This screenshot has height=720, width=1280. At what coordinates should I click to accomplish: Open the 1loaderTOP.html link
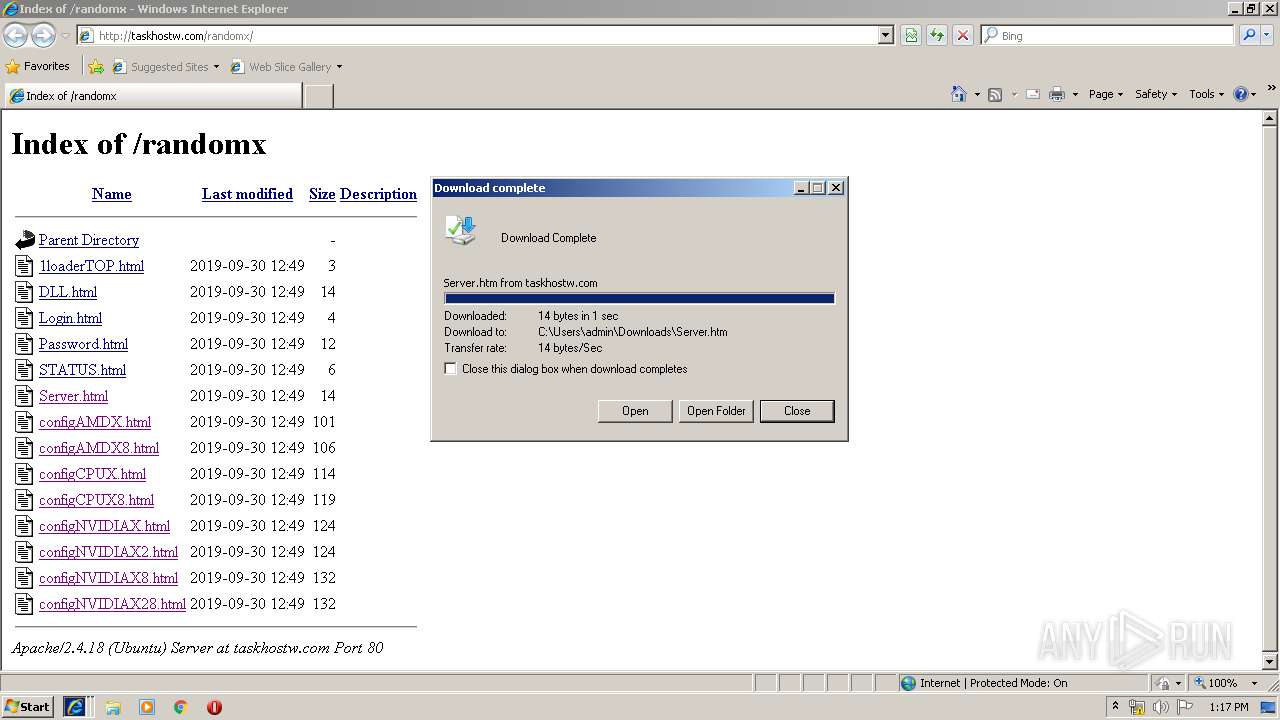(91, 266)
